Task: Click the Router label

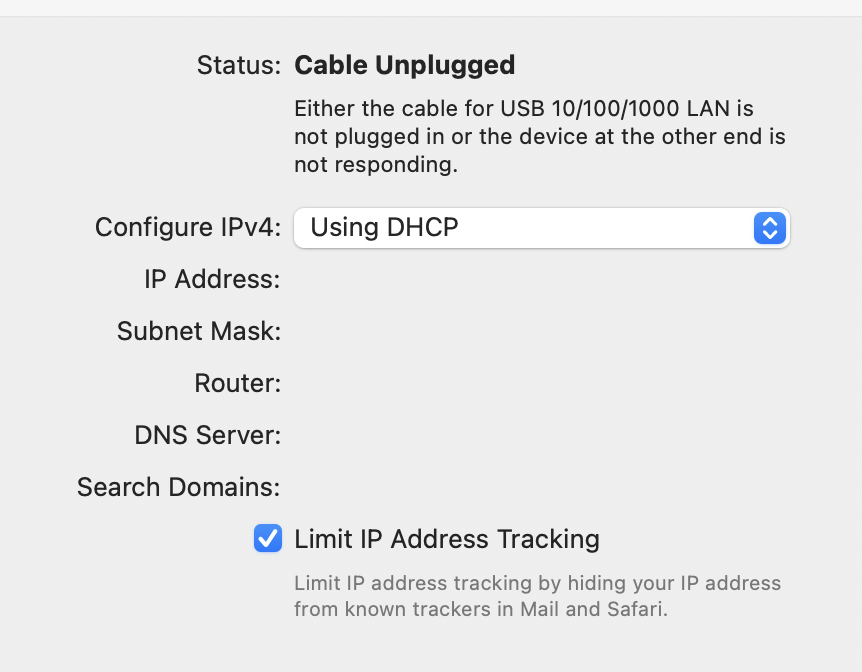Action: click(x=237, y=383)
